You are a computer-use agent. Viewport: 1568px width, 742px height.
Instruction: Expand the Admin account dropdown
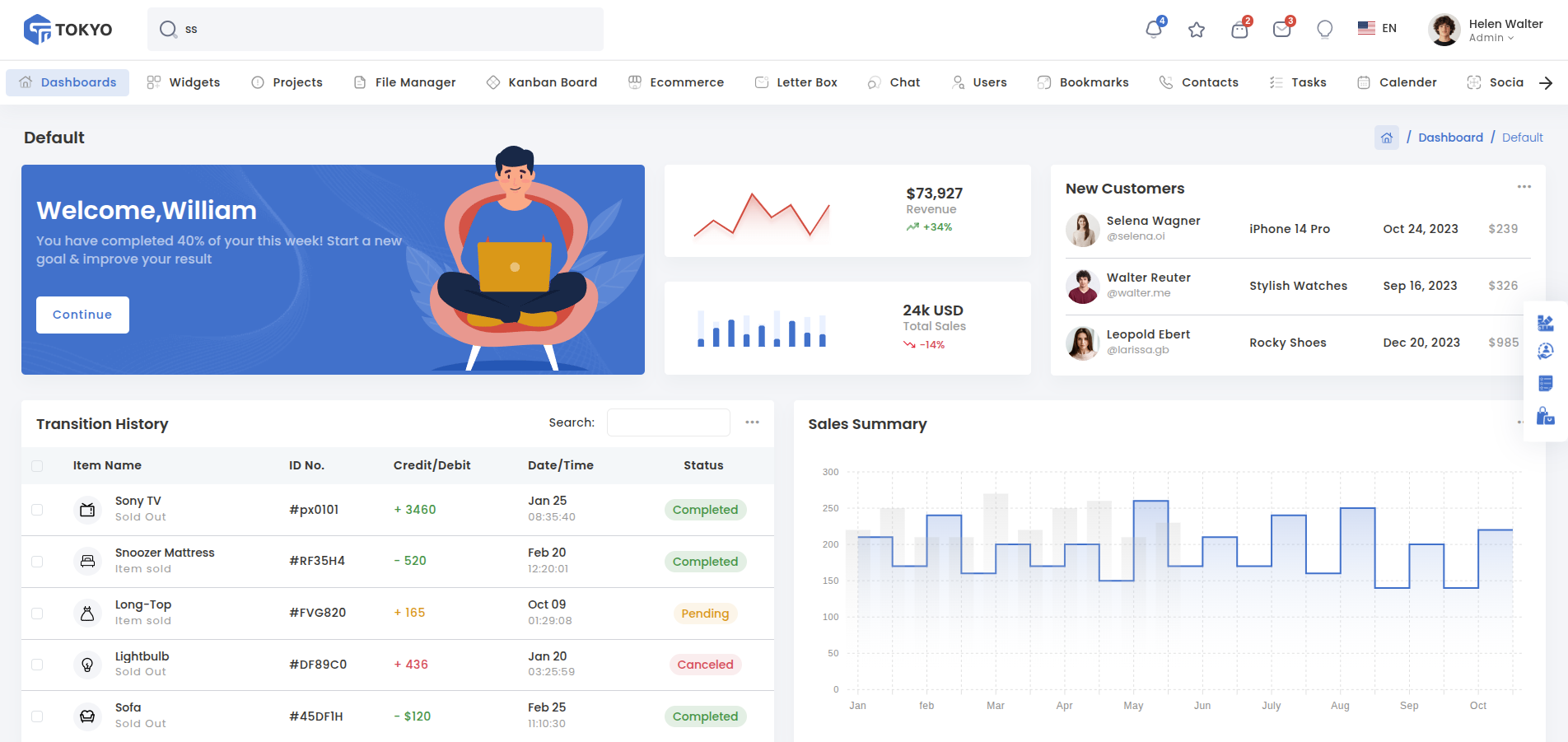tap(1491, 38)
